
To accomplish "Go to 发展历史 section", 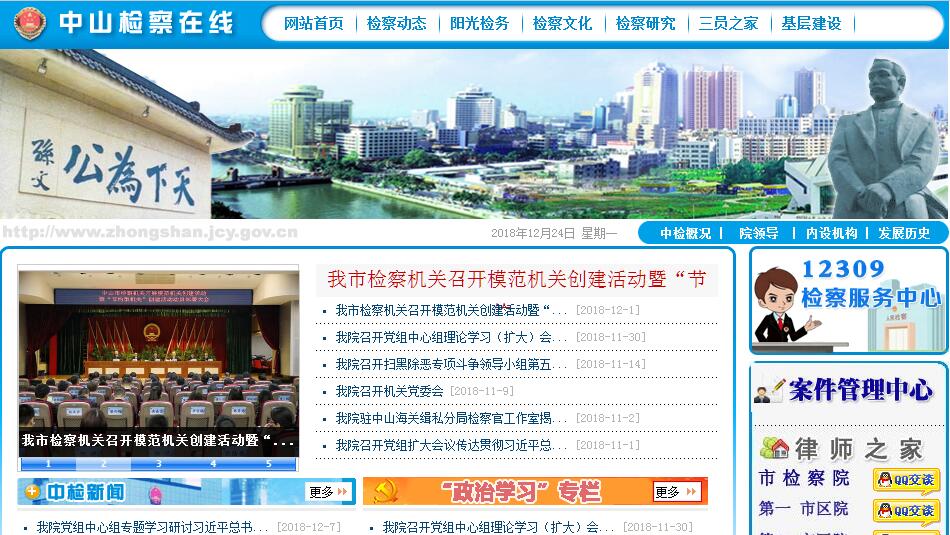I will 905,233.
